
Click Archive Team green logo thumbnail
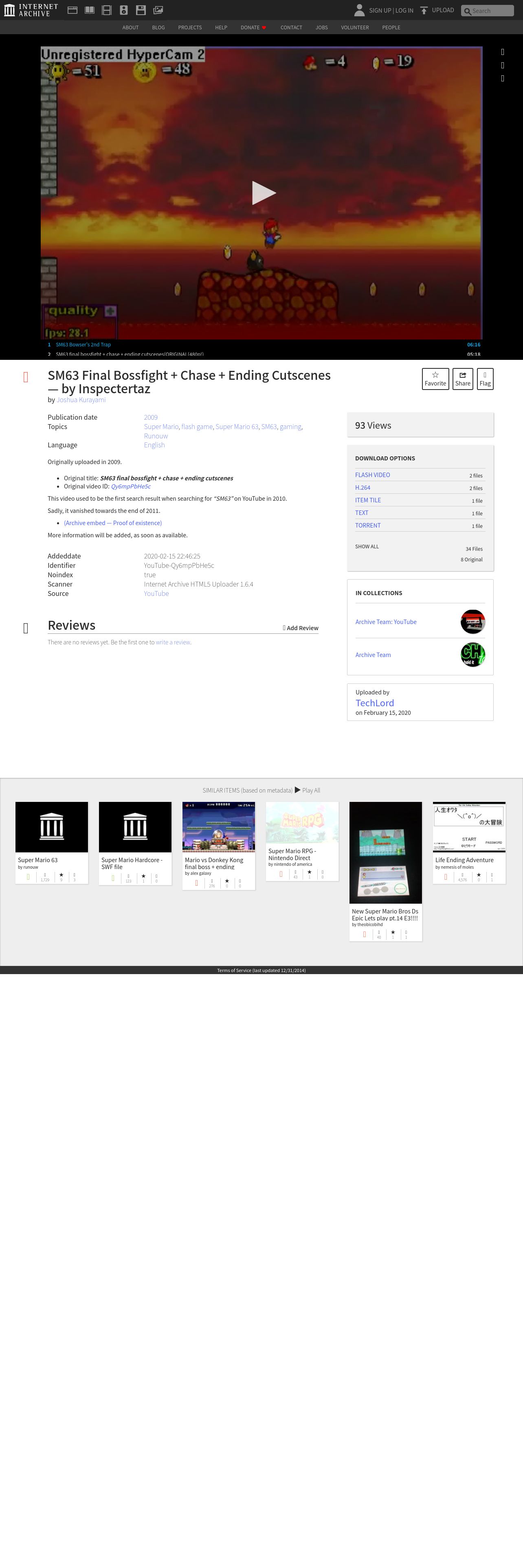pyautogui.click(x=473, y=654)
